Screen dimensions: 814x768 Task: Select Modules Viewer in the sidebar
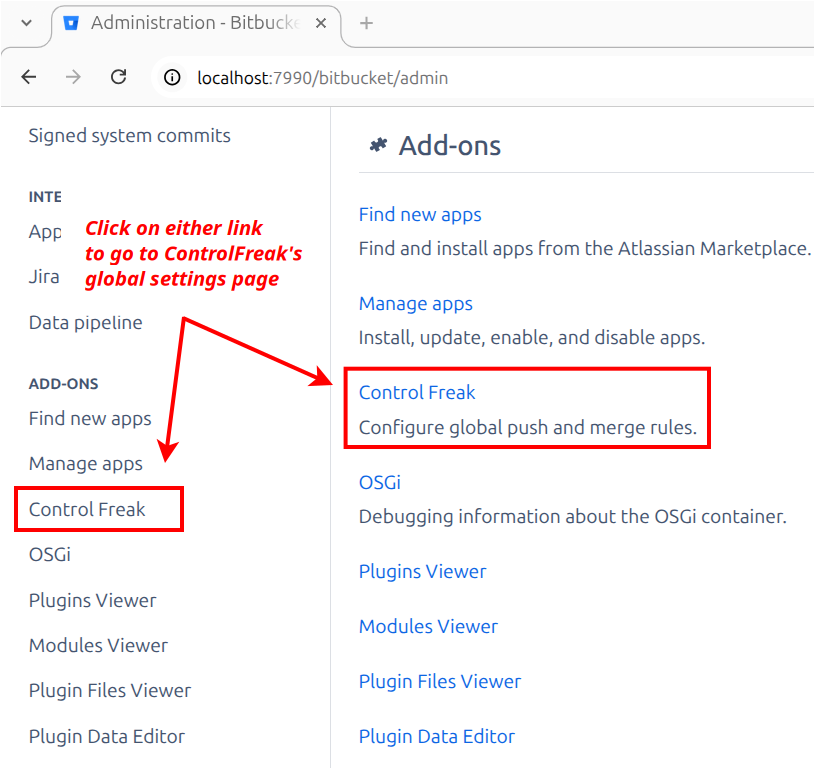[x=98, y=645]
